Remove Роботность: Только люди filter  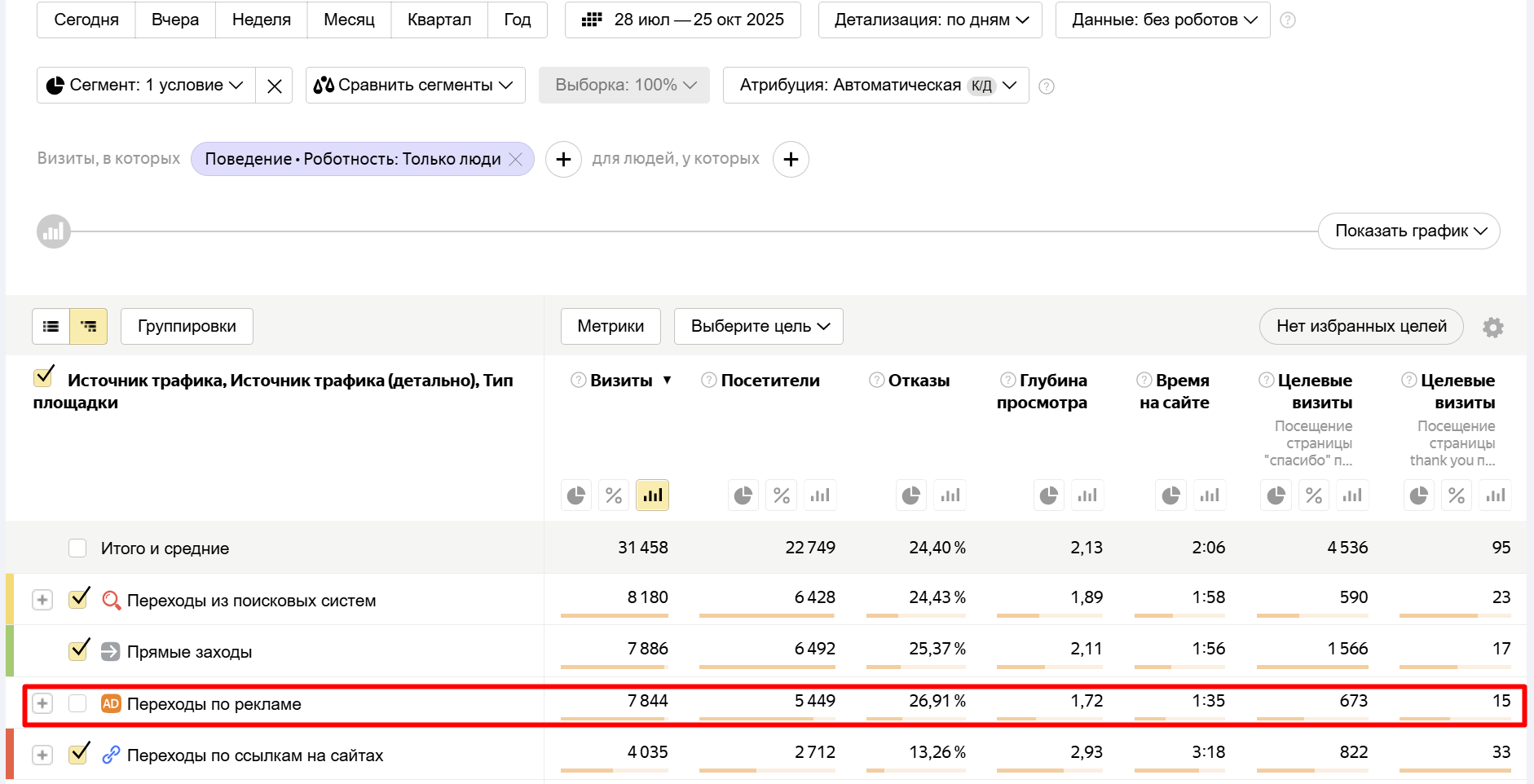[516, 160]
